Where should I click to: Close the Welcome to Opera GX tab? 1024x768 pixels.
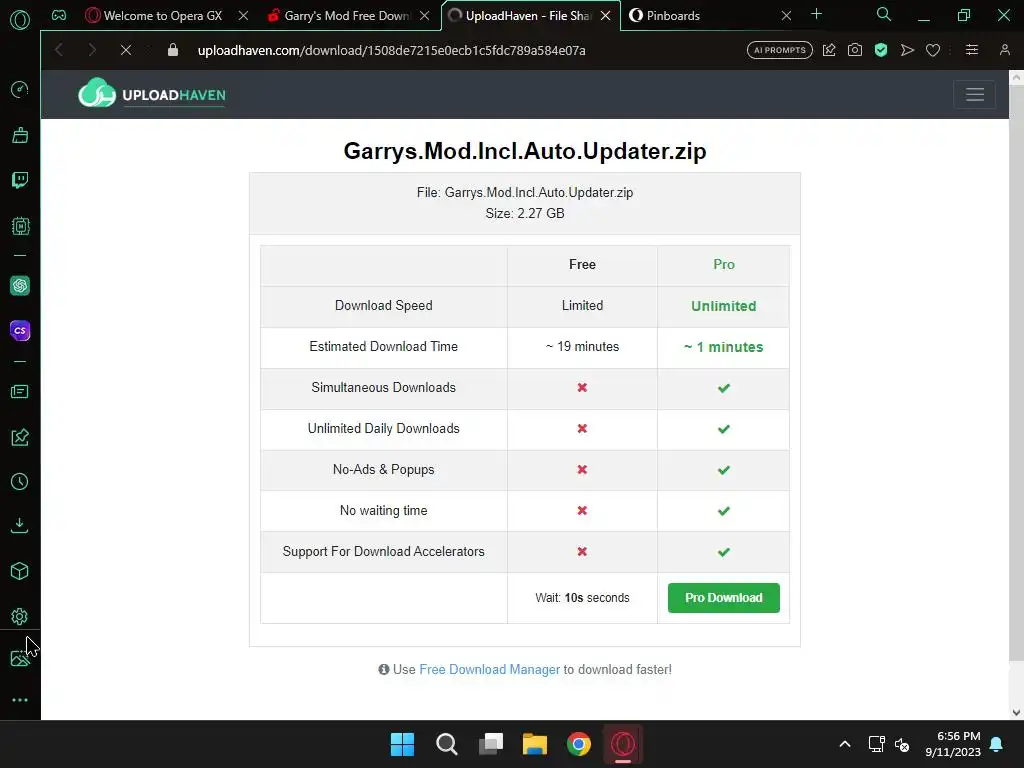tap(243, 16)
